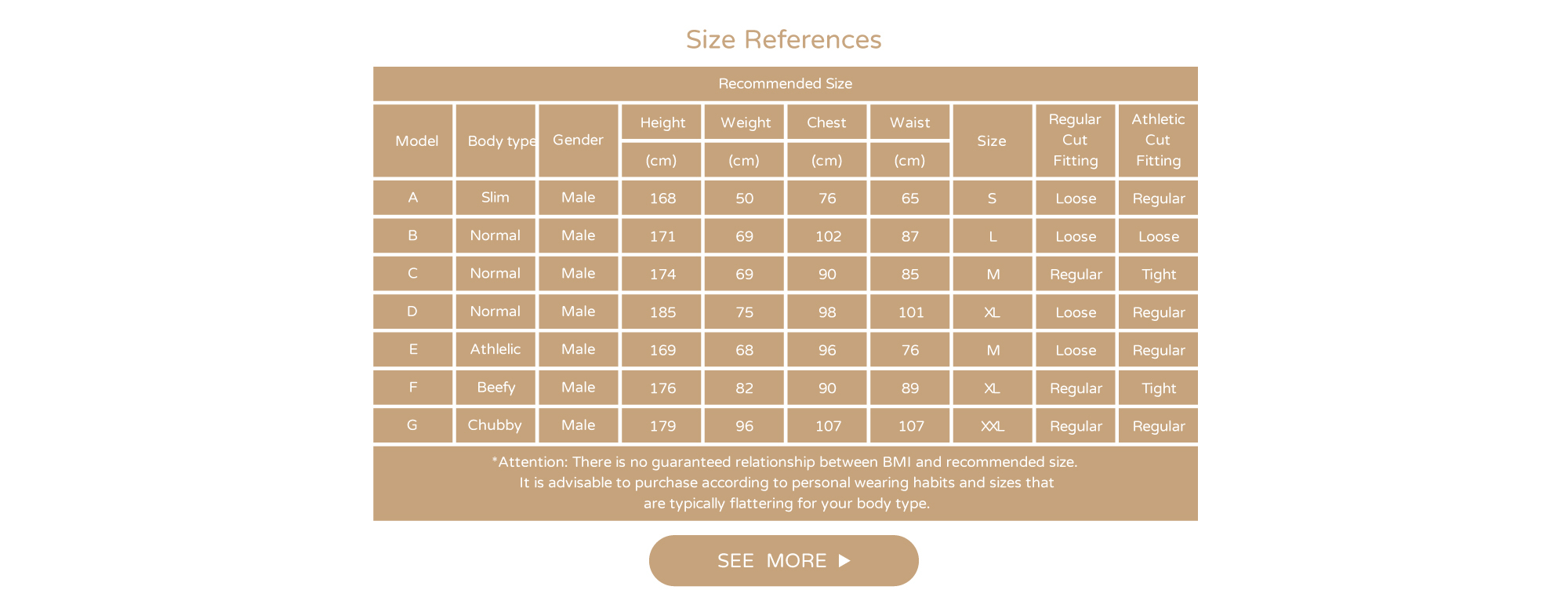Click the Beefy body type cell
The height and width of the screenshot is (612, 1568).
[x=495, y=388]
